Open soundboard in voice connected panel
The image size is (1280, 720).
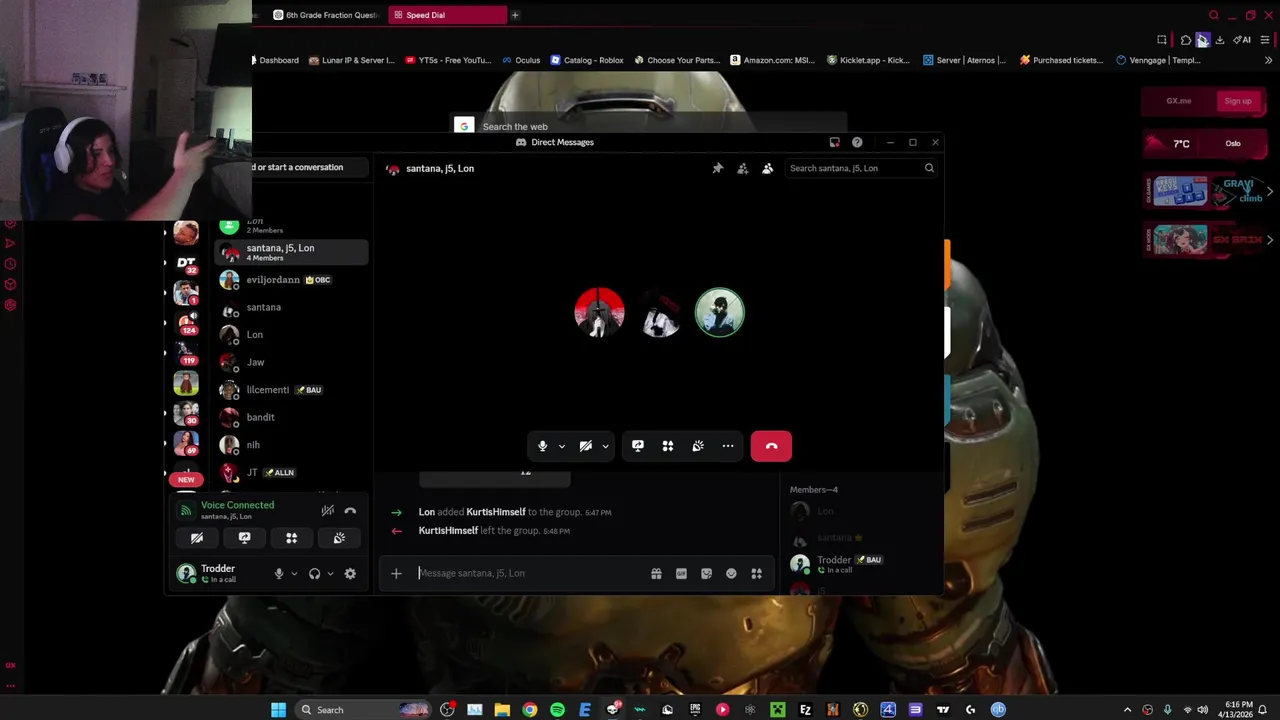(x=339, y=538)
